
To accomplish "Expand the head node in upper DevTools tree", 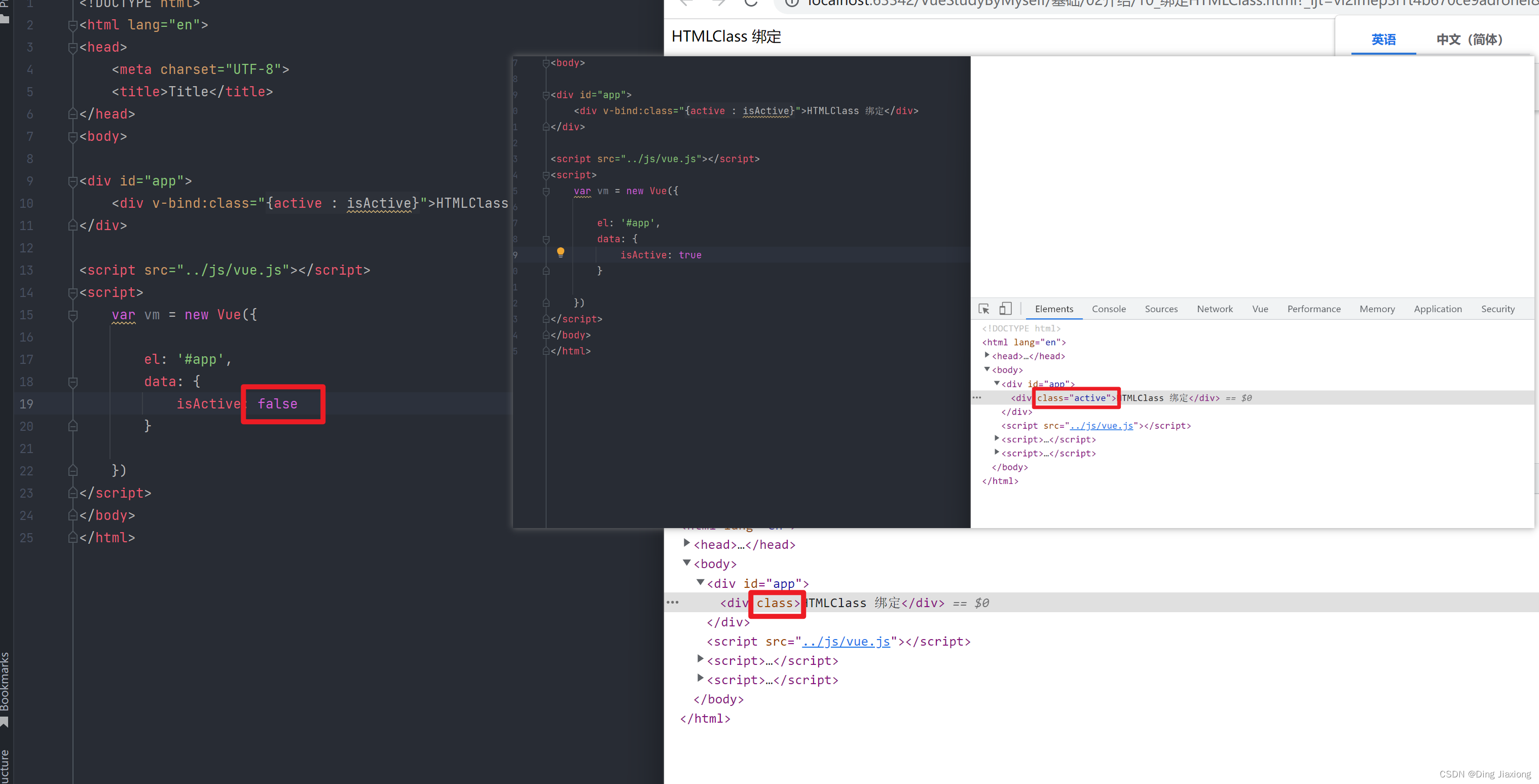I will pyautogui.click(x=987, y=355).
